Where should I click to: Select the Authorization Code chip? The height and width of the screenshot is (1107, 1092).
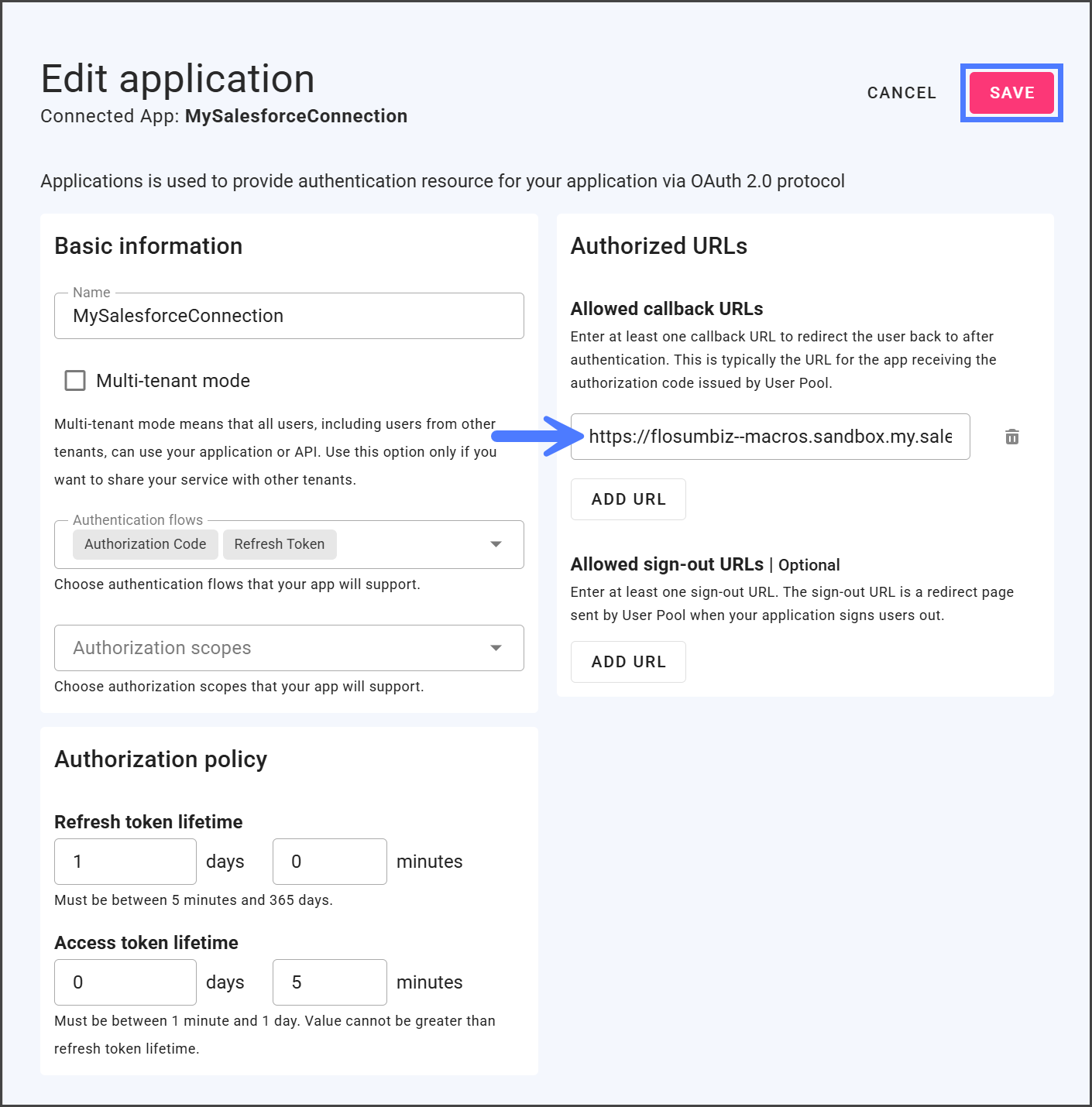(146, 544)
